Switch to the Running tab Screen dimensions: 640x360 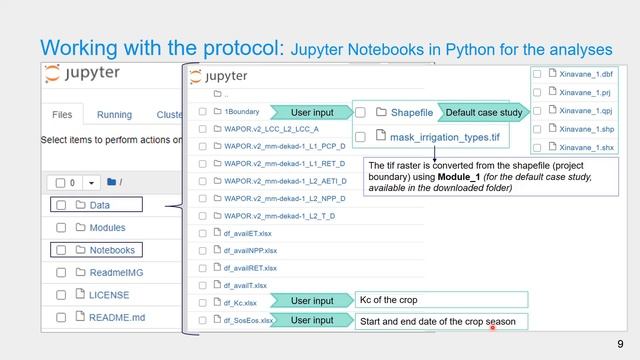[x=114, y=115]
